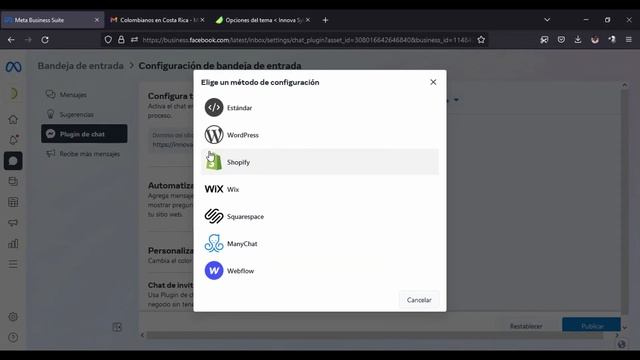Open the Meta logo home in sidebar
The height and width of the screenshot is (360, 640).
(x=13, y=67)
